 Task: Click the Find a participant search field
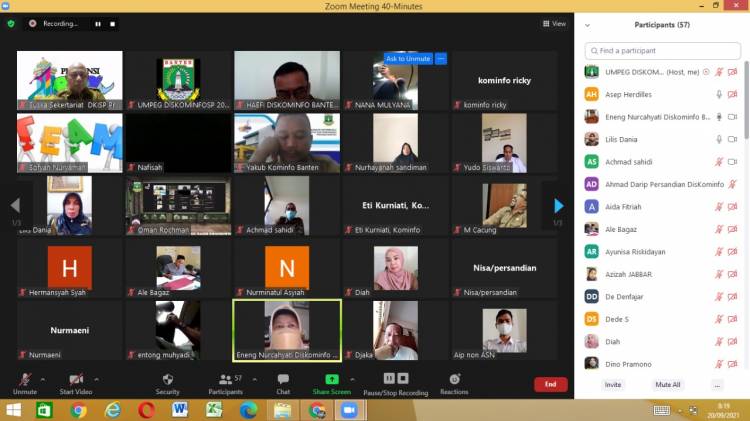coord(662,50)
